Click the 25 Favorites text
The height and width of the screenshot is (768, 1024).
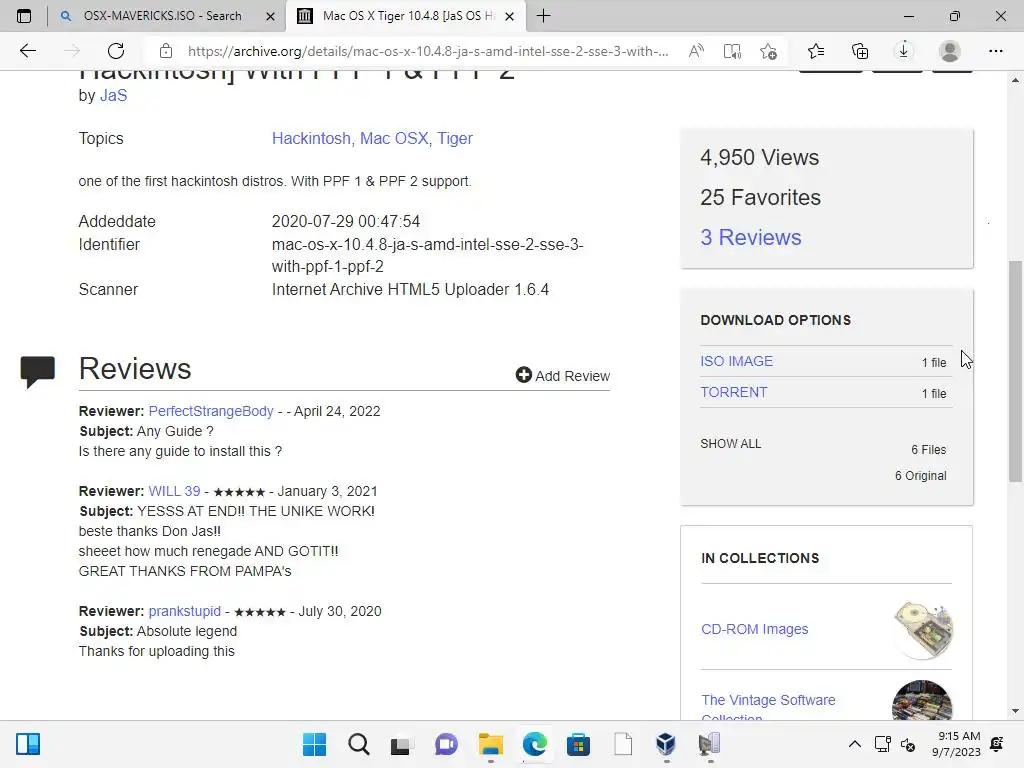[760, 197]
